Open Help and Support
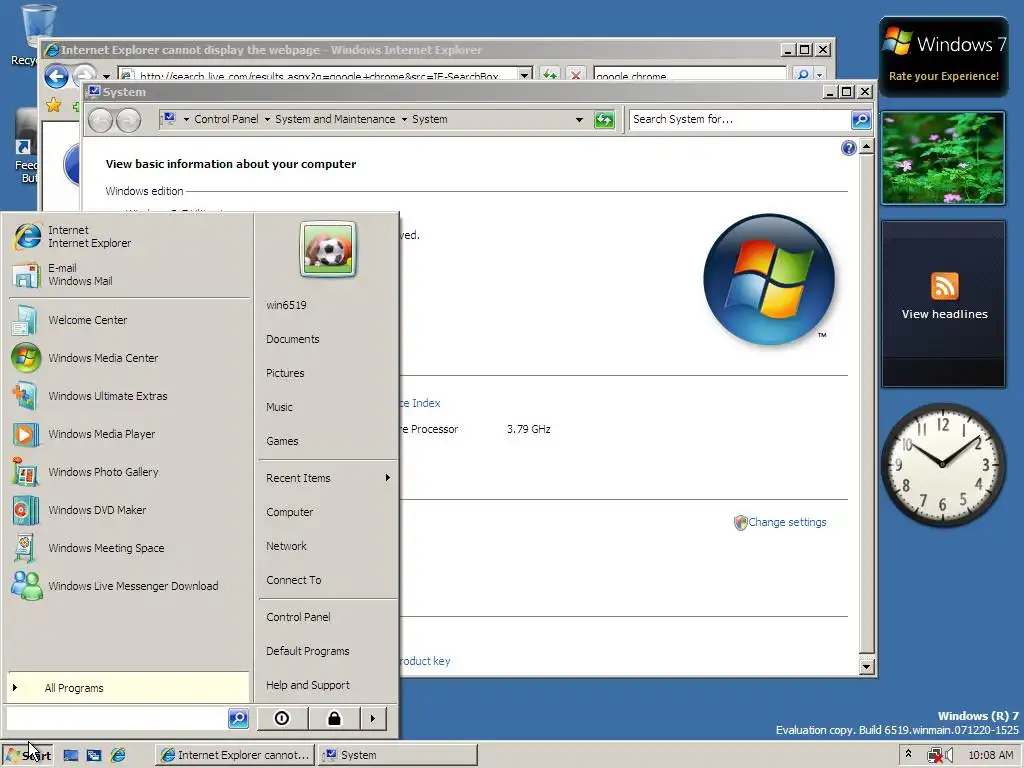Image resolution: width=1024 pixels, height=768 pixels. [x=328, y=685]
